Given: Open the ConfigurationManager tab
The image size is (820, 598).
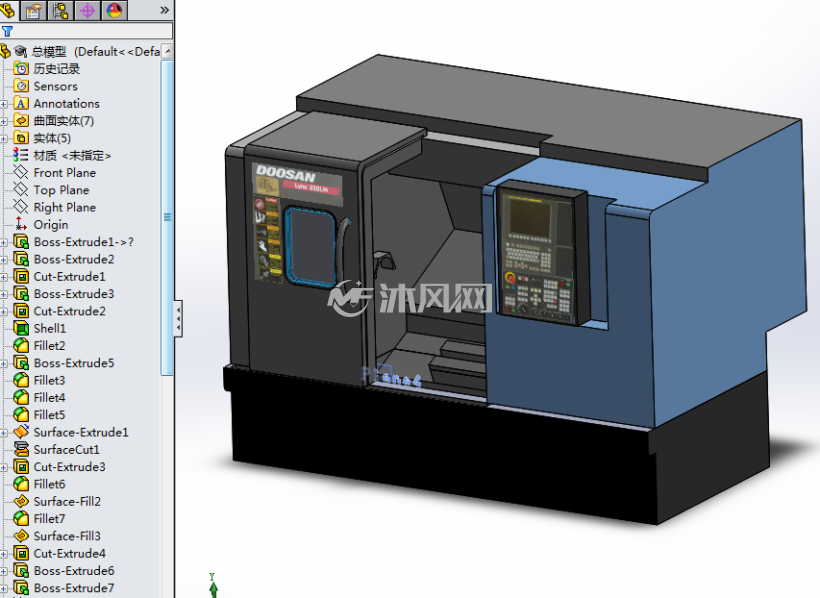Looking at the screenshot, I should point(61,10).
